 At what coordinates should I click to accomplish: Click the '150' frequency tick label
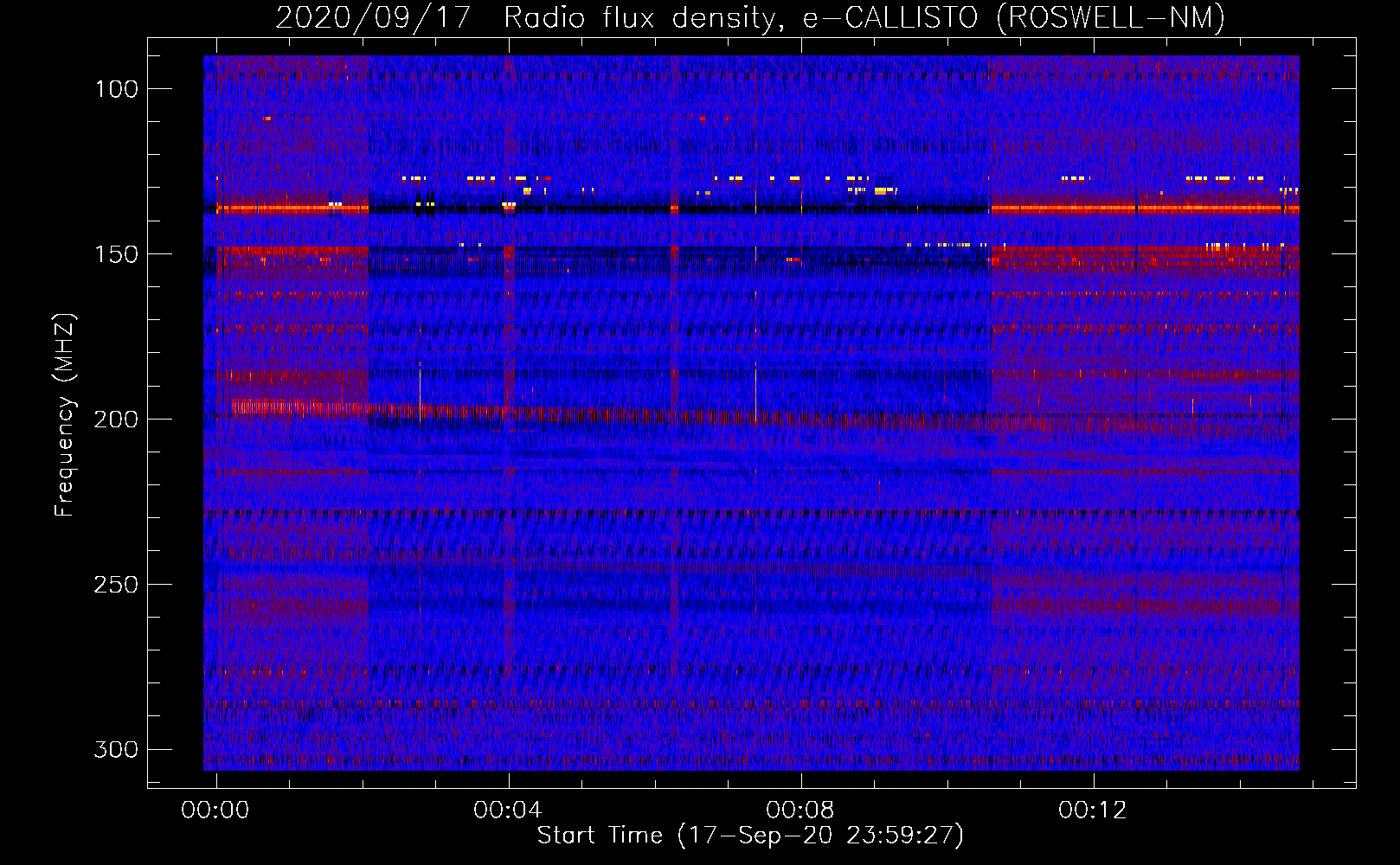[117, 254]
